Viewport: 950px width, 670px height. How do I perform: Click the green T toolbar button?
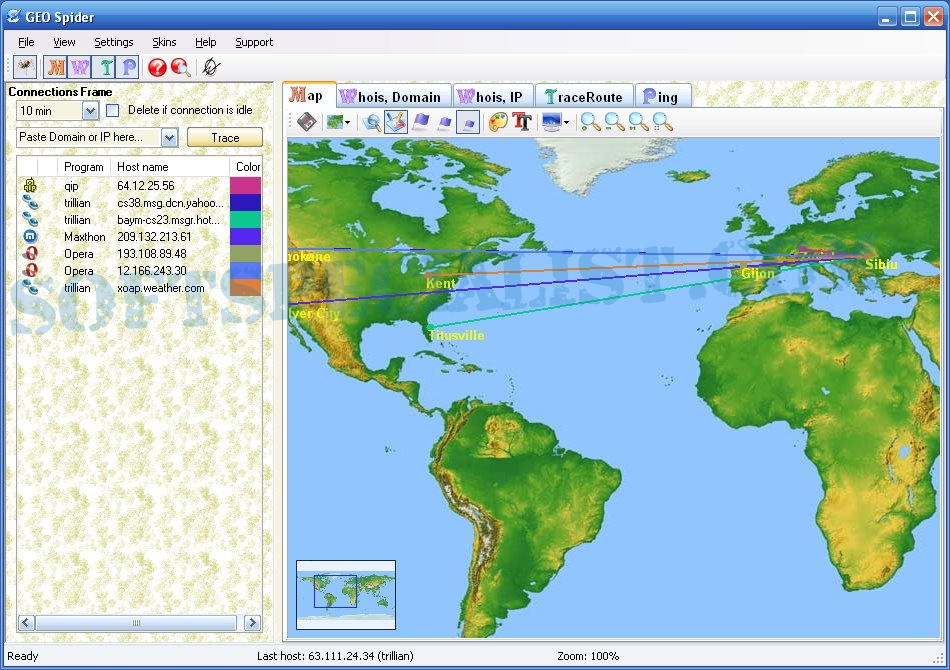pos(104,67)
